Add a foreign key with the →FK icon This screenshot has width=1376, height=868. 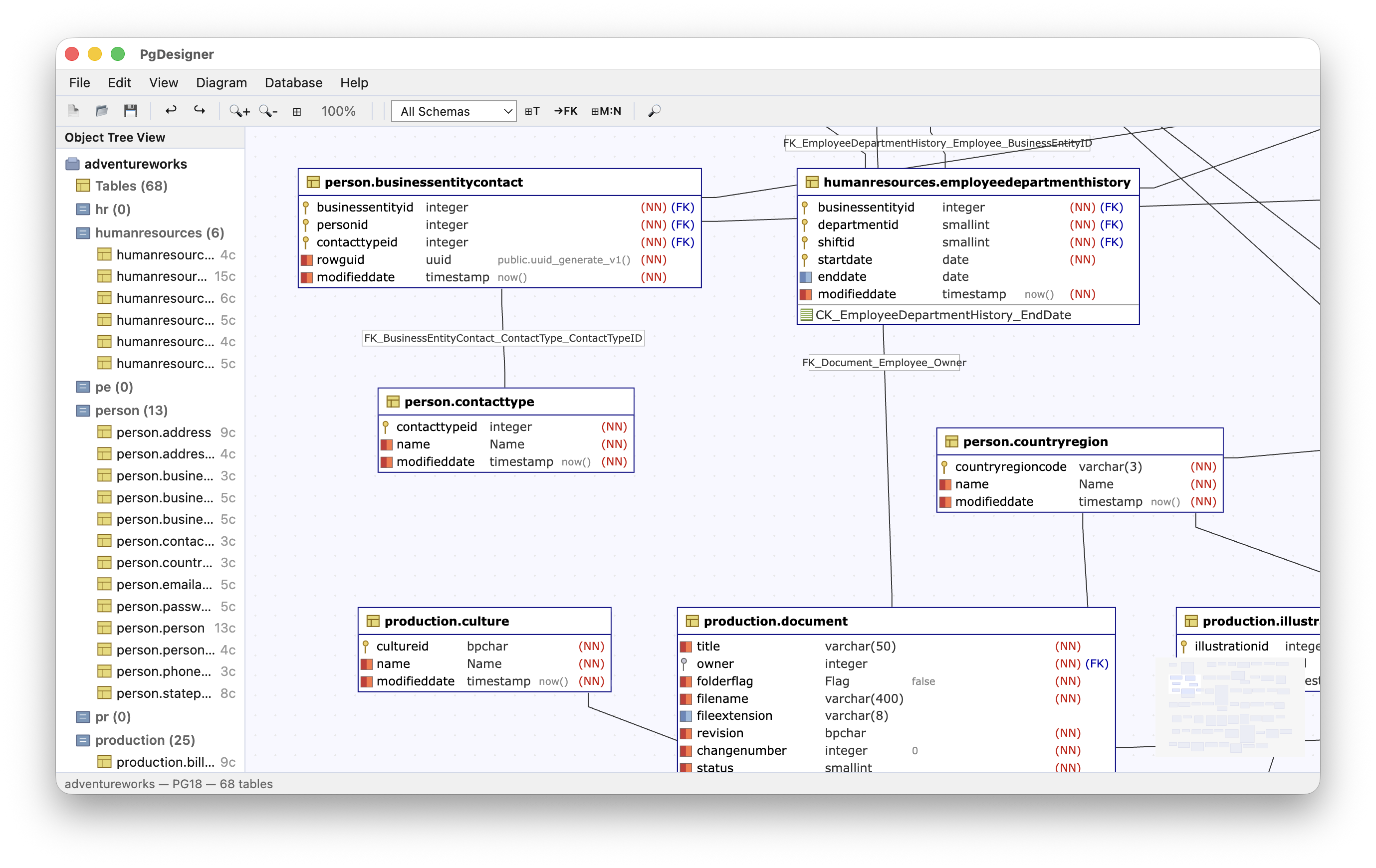(566, 111)
